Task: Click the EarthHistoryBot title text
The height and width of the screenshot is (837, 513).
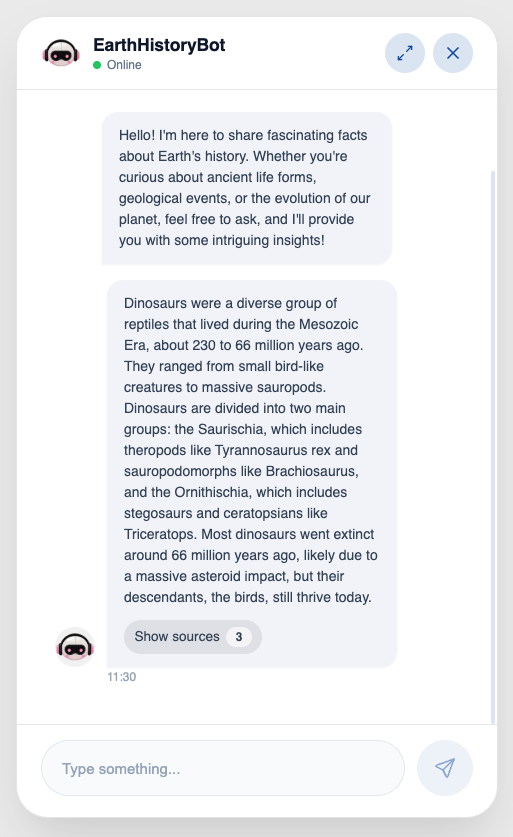Action: (x=159, y=45)
